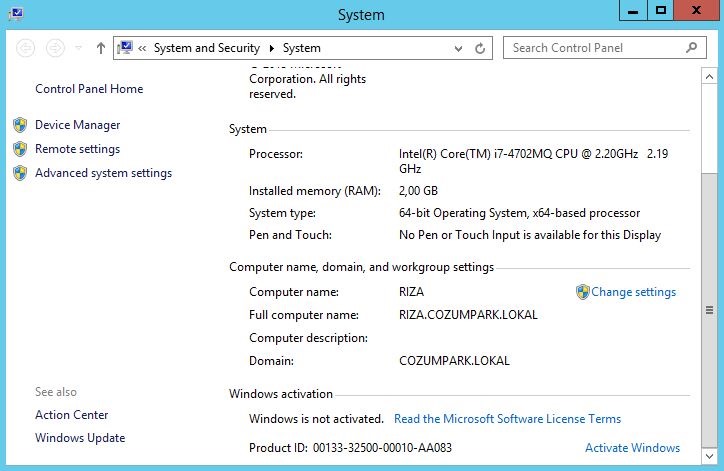The image size is (724, 471).
Task: Click the vertical scrollbar down arrow
Action: (x=709, y=456)
